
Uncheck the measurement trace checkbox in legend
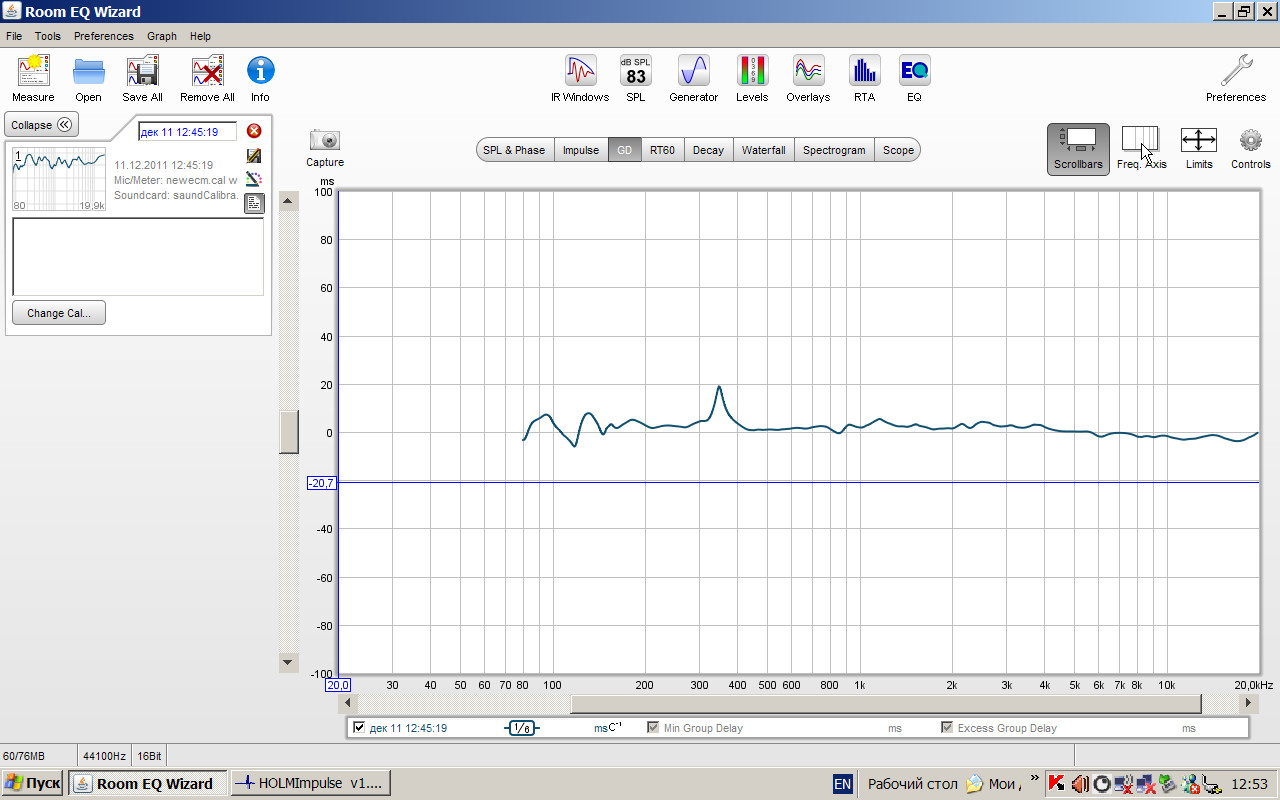tap(359, 728)
